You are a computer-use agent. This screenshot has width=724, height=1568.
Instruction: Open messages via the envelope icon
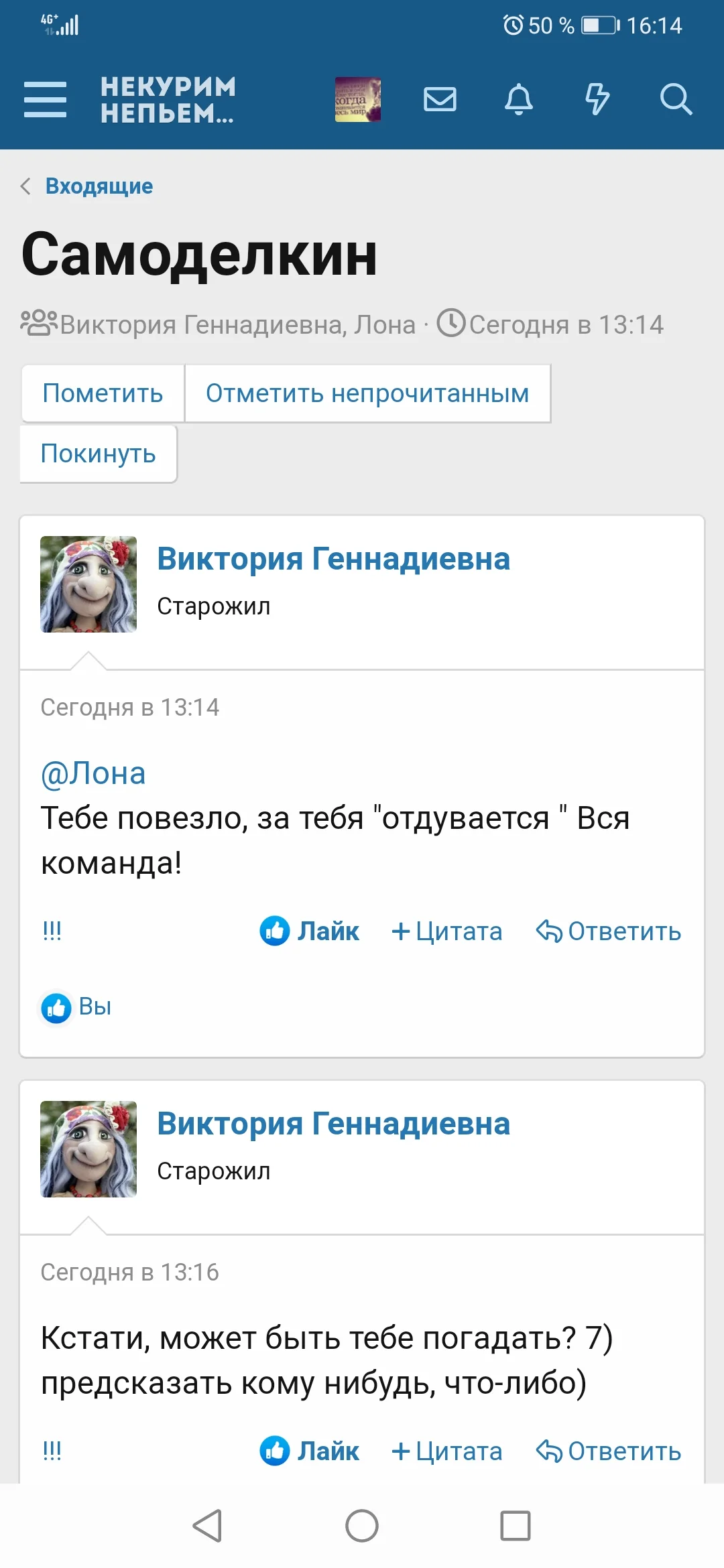click(x=440, y=99)
